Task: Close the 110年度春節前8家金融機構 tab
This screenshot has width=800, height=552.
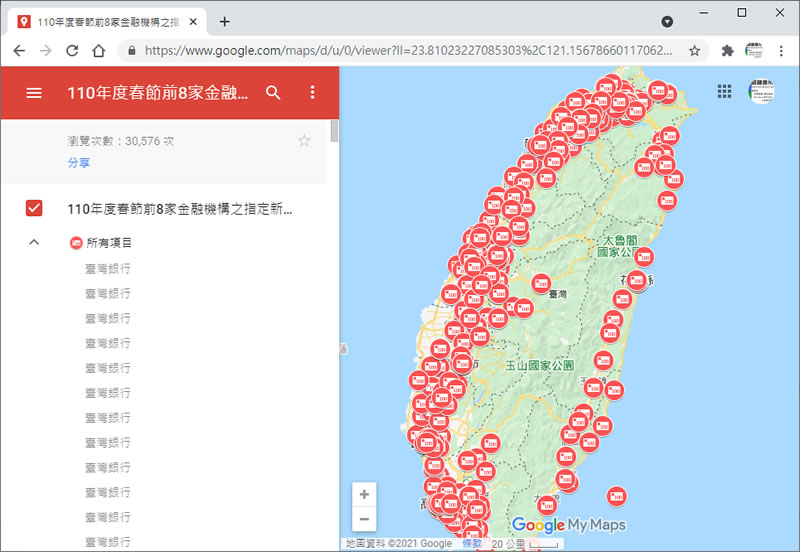Action: point(193,22)
